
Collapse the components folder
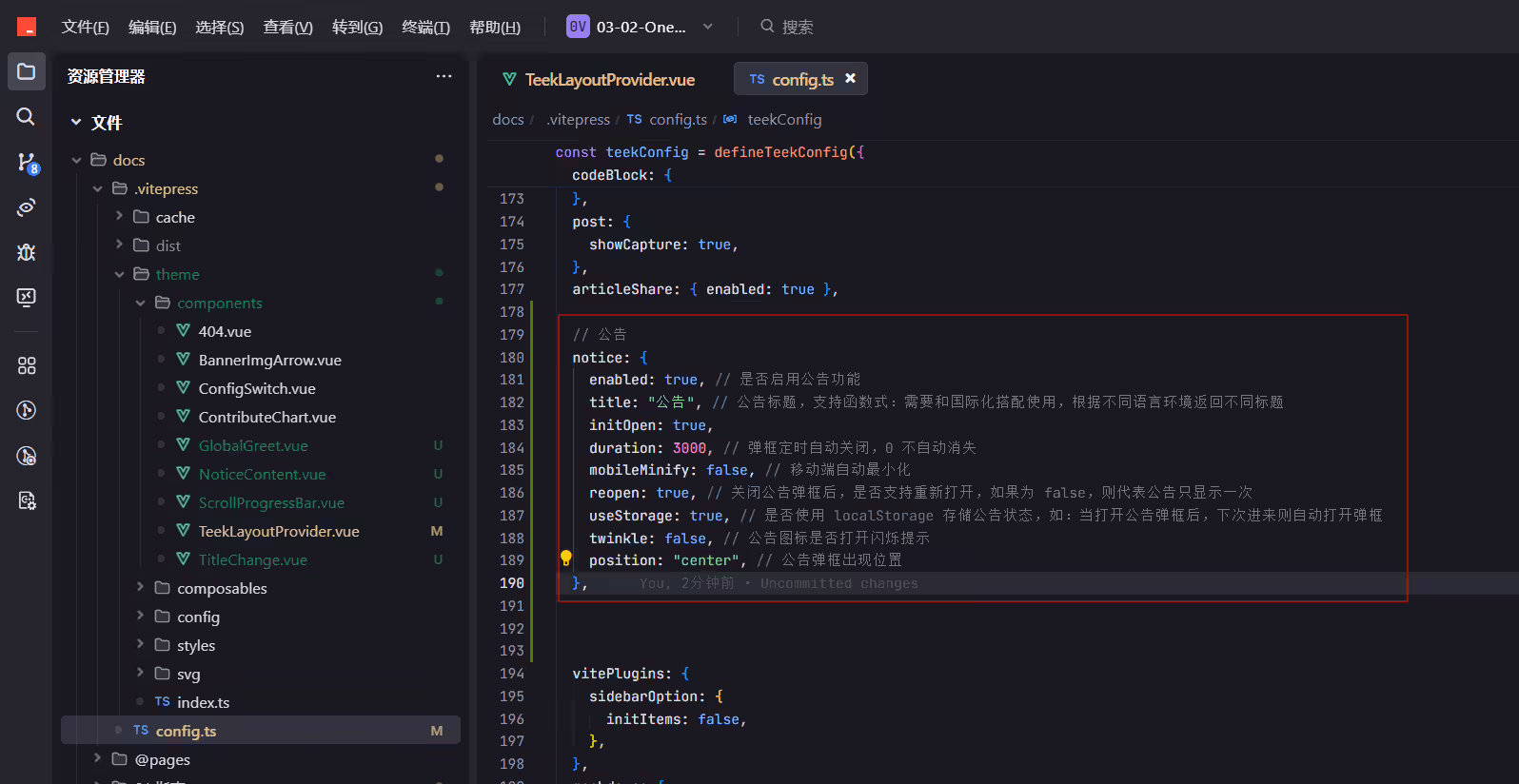140,303
